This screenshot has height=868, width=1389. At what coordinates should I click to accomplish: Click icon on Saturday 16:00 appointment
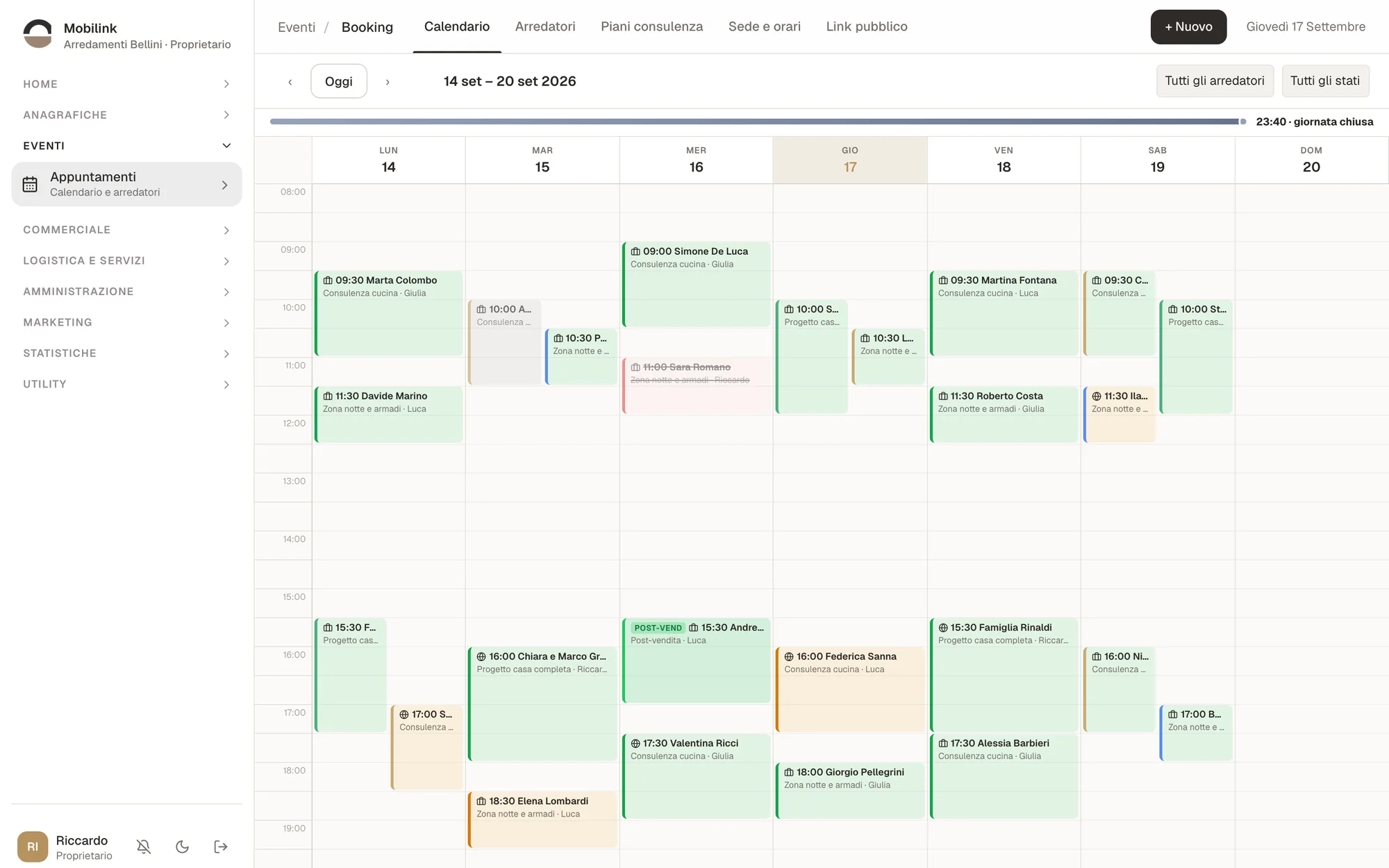pyautogui.click(x=1097, y=657)
